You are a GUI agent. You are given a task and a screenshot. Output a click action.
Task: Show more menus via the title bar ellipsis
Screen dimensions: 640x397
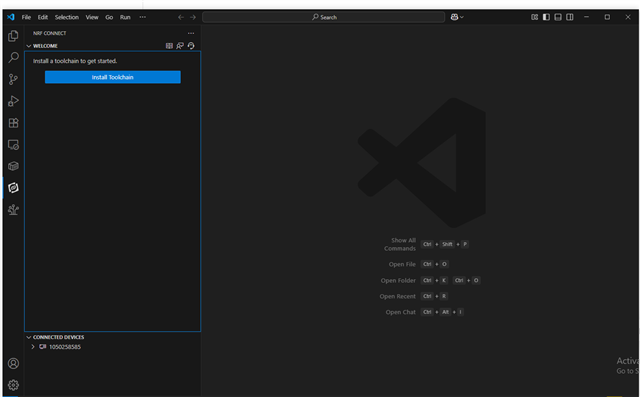[x=142, y=17]
